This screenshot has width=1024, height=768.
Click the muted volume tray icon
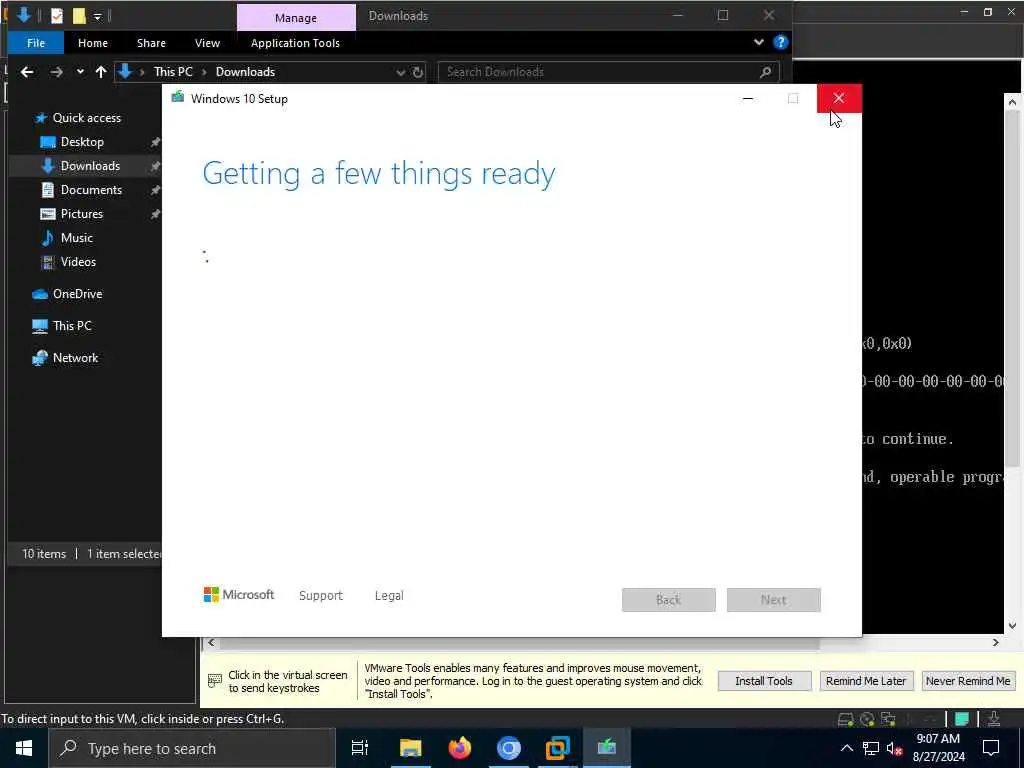[894, 748]
